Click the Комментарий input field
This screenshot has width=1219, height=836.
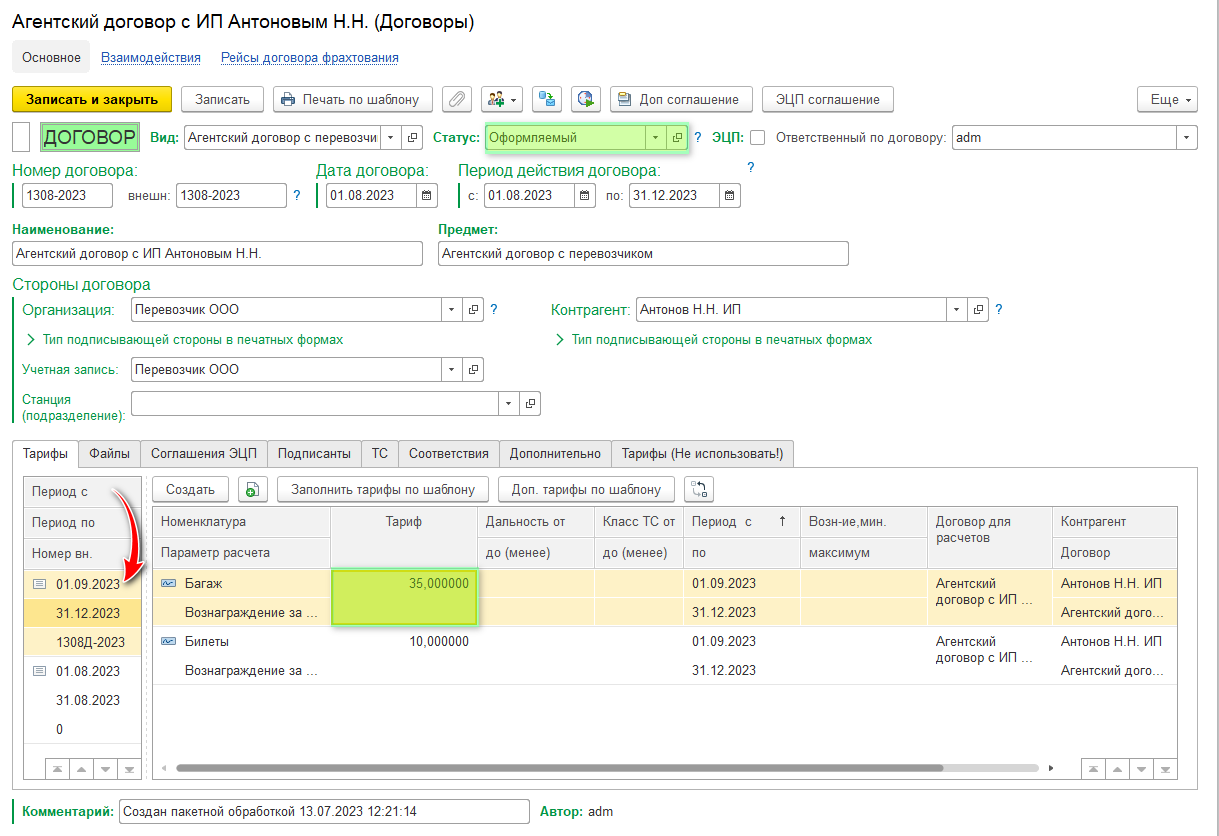323,812
